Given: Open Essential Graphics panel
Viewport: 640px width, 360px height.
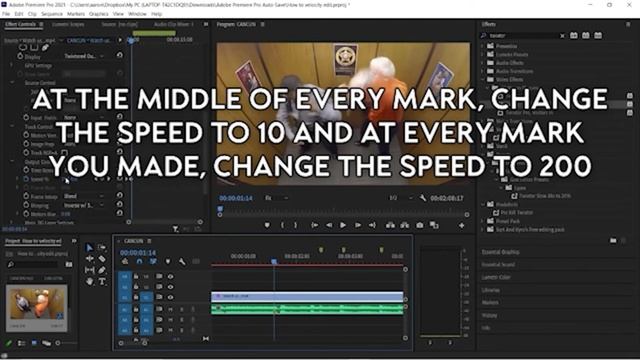Looking at the screenshot, I should coord(500,252).
